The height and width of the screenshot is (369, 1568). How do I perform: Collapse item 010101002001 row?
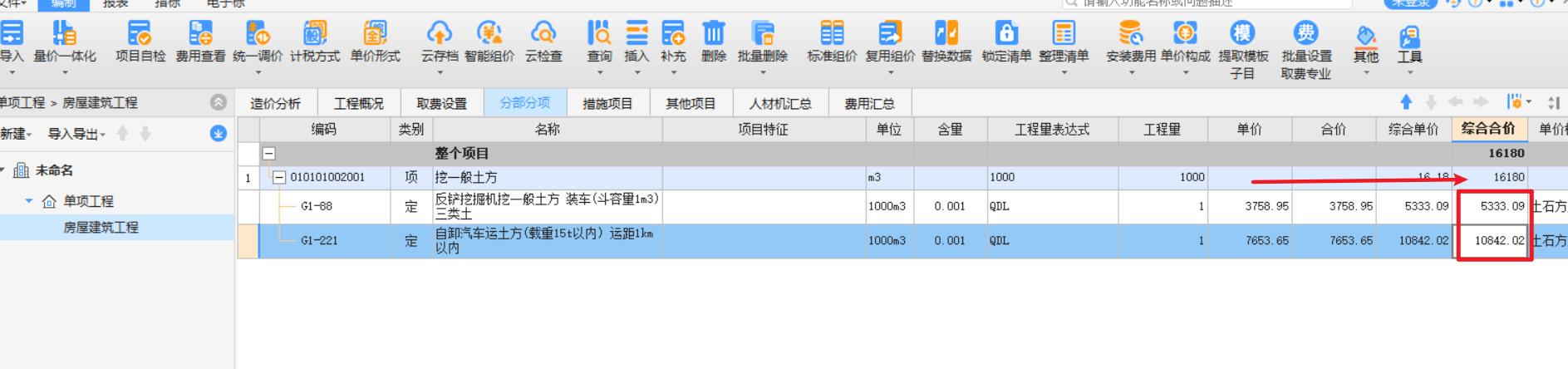coord(280,177)
